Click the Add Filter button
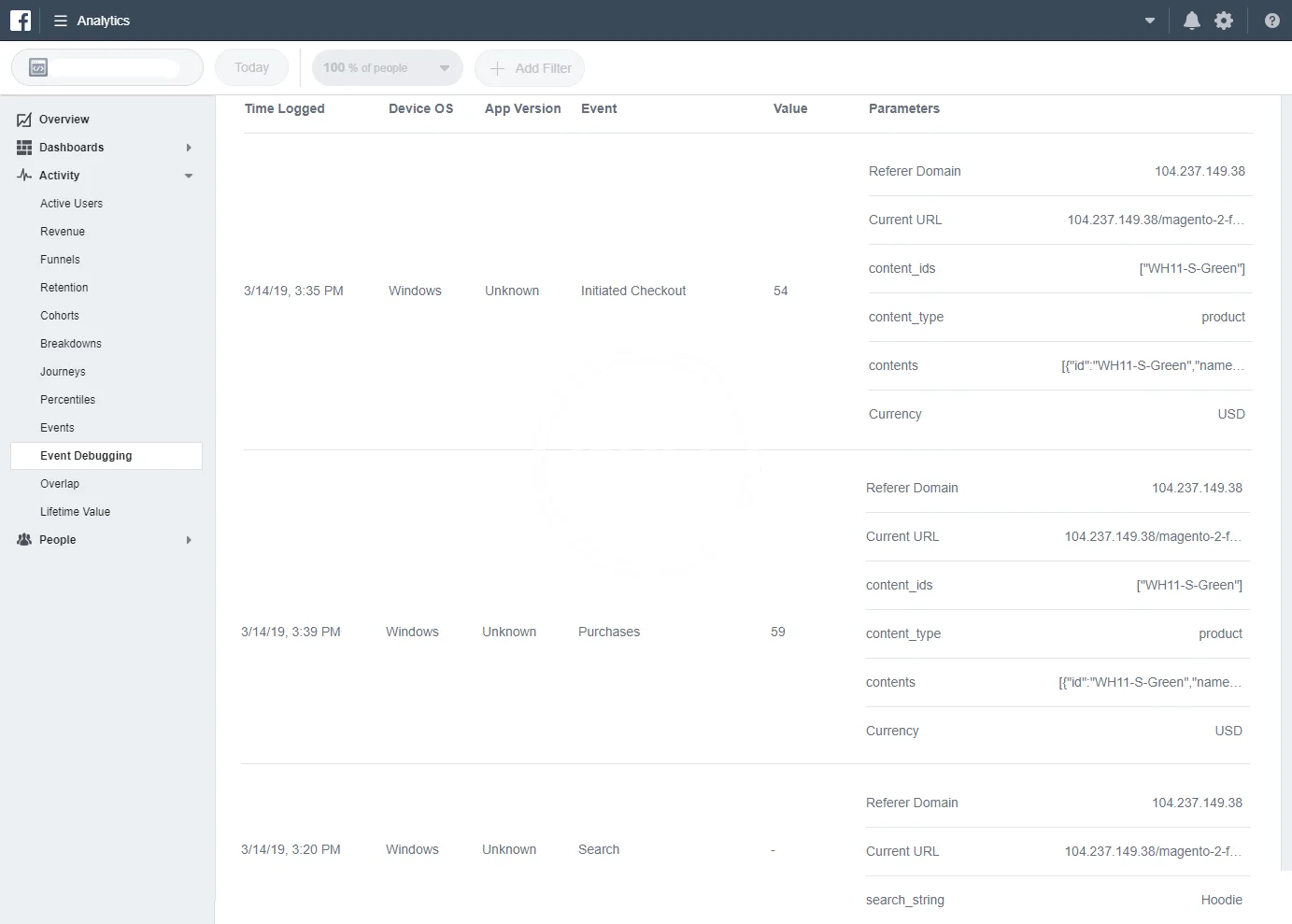 pos(530,68)
